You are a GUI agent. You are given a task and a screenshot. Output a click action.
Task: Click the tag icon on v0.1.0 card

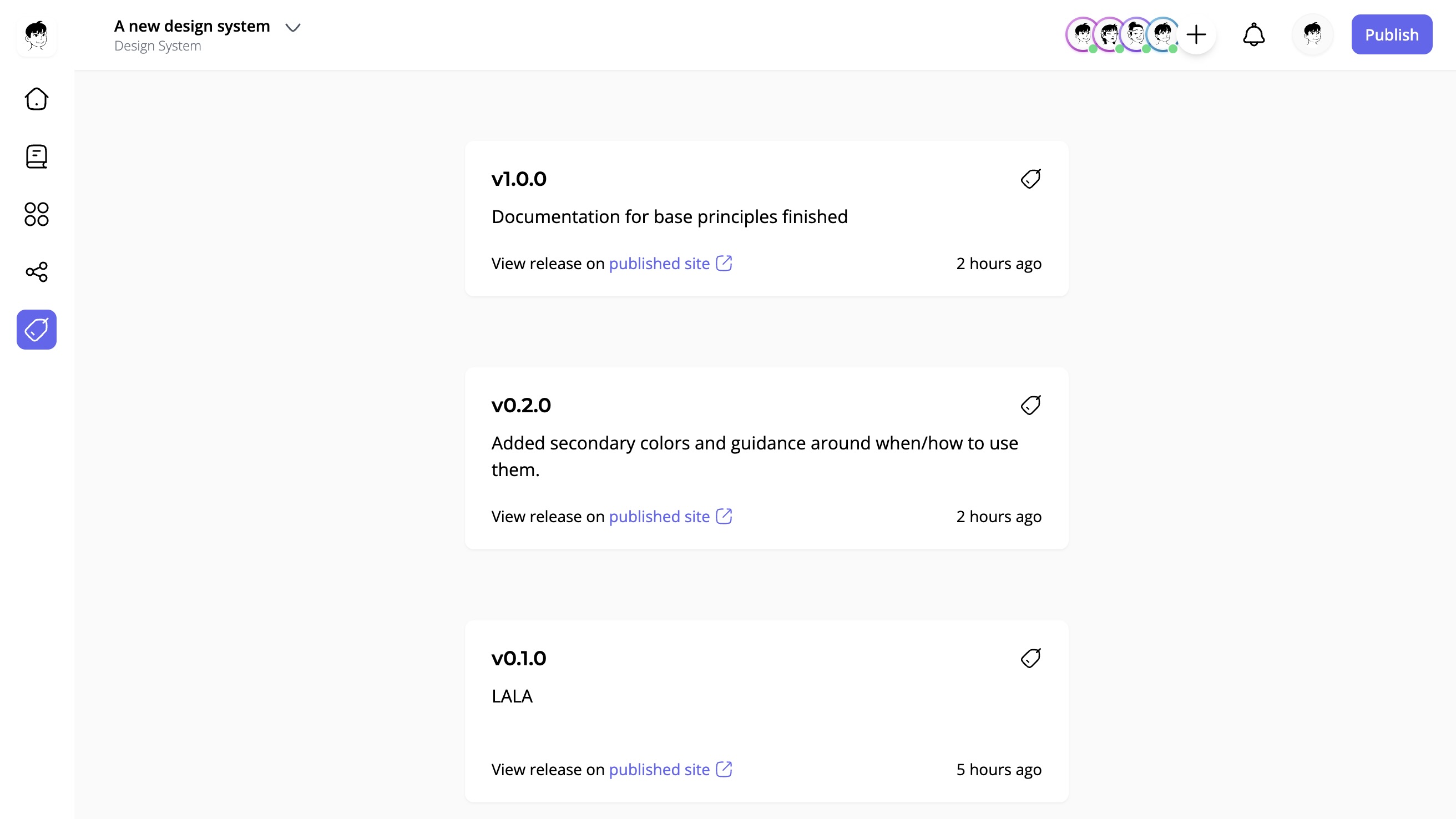[1030, 658]
